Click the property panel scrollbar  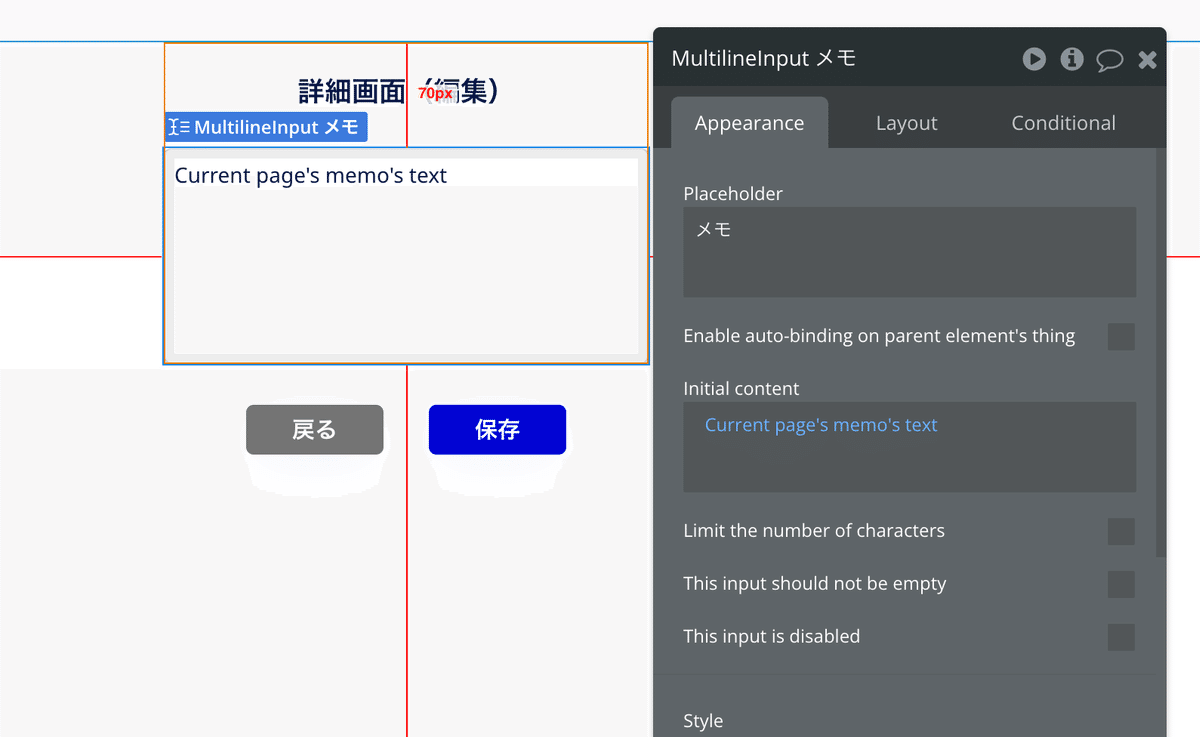(x=1161, y=352)
